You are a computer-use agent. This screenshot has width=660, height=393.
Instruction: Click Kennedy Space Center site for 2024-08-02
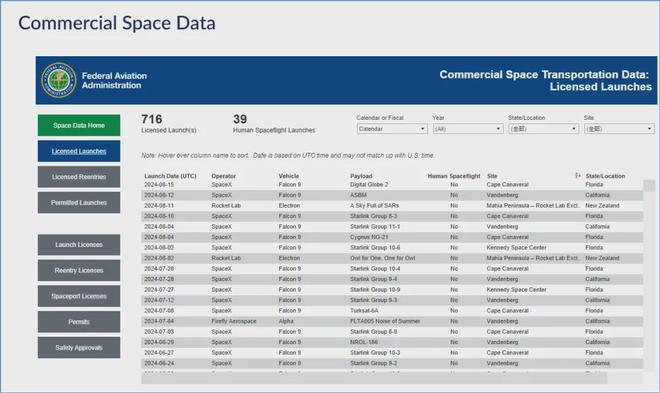(516, 248)
